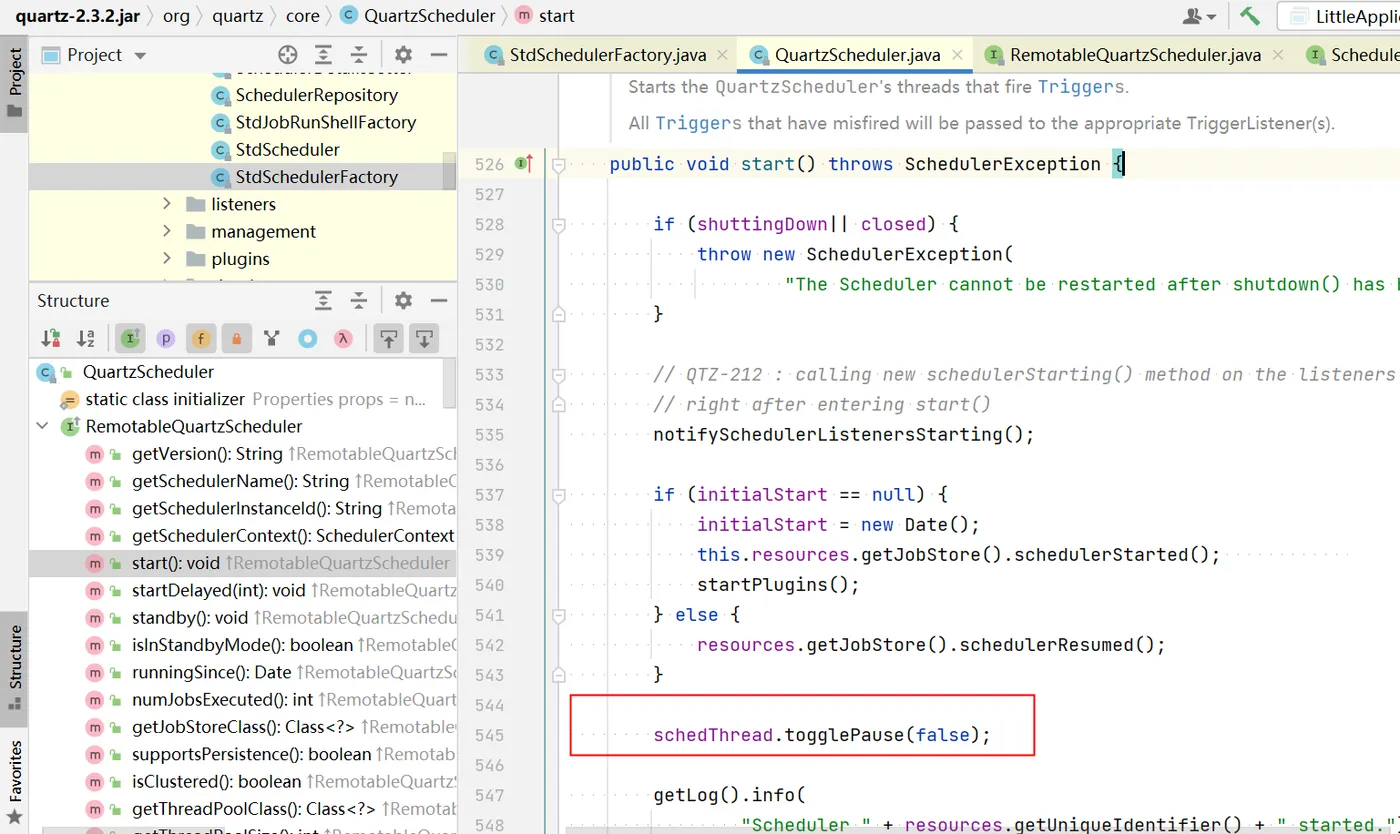The width and height of the screenshot is (1400, 834).
Task: Close the QuartzScheduler.java tab
Action: [956, 56]
